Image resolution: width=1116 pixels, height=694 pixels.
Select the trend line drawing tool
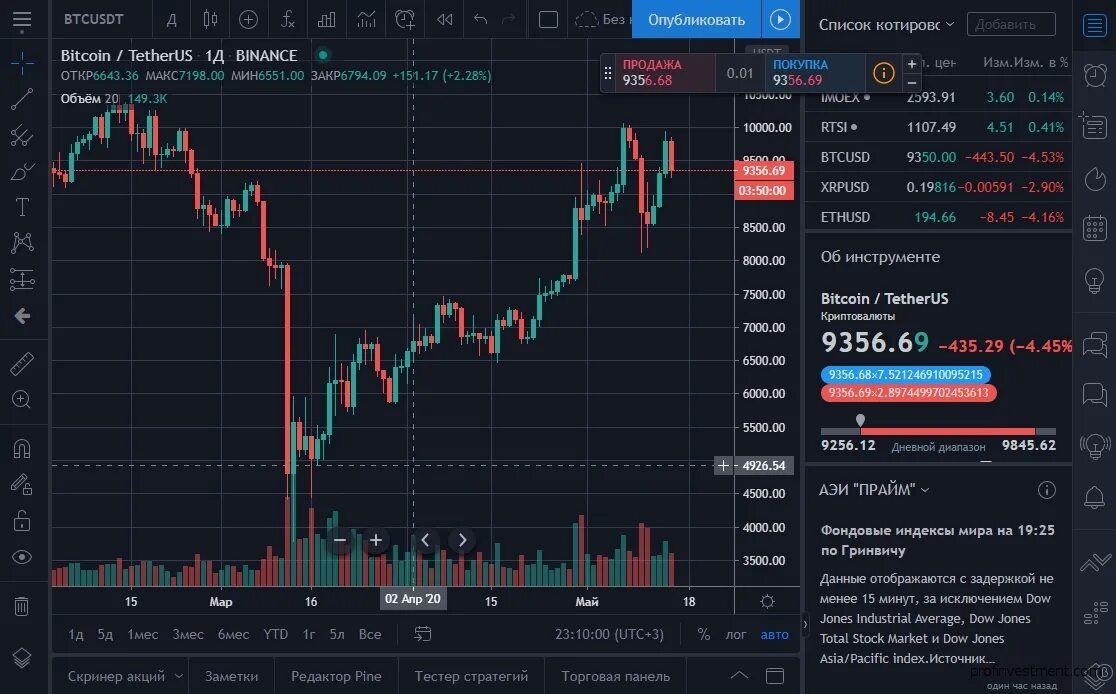pos(22,98)
